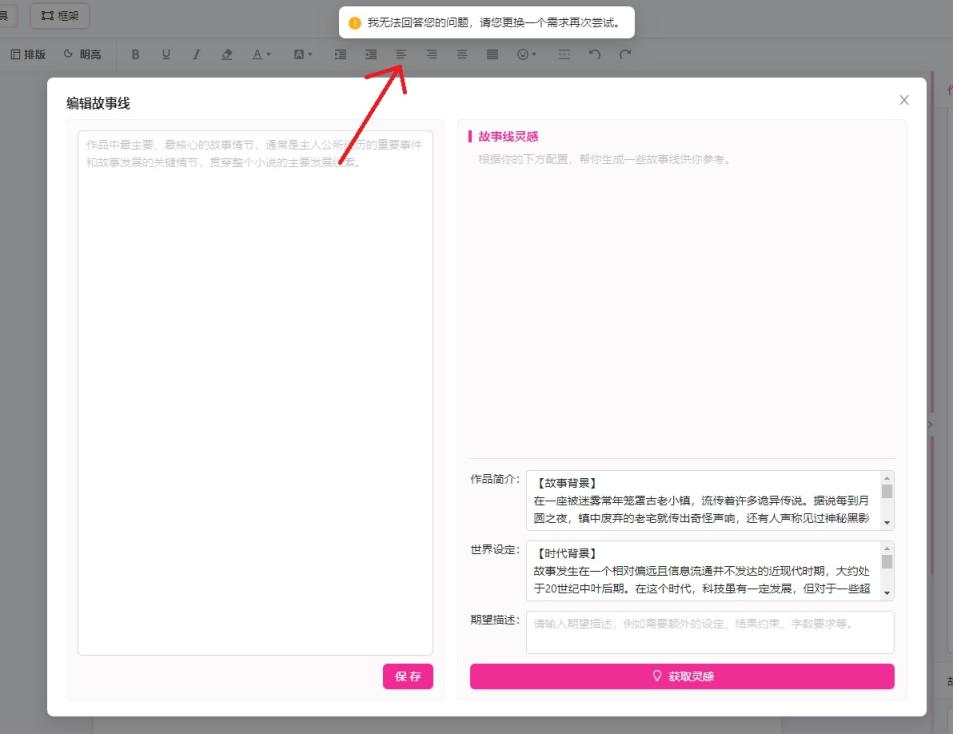Click the 排版 toolbar button

coord(28,54)
